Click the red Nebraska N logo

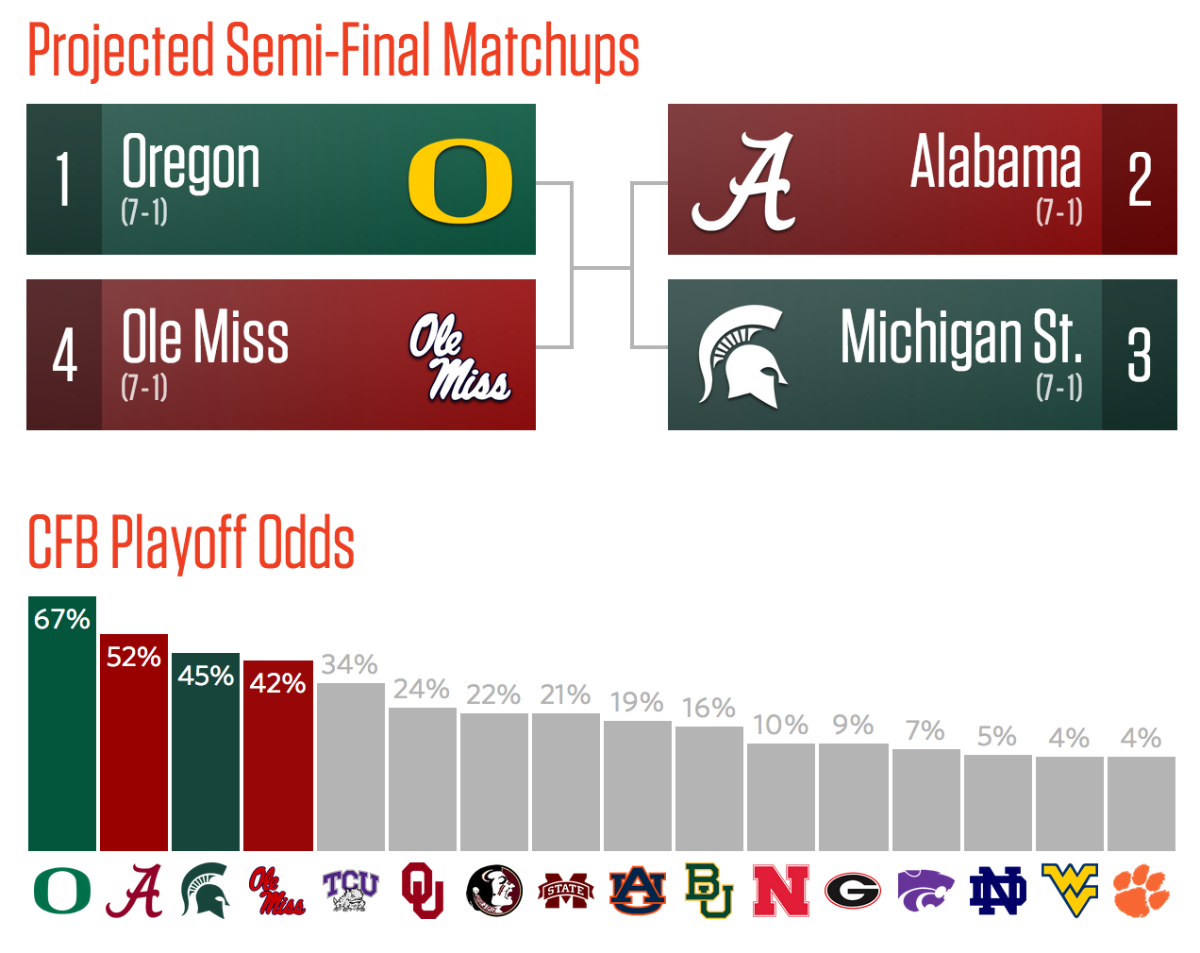click(781, 890)
